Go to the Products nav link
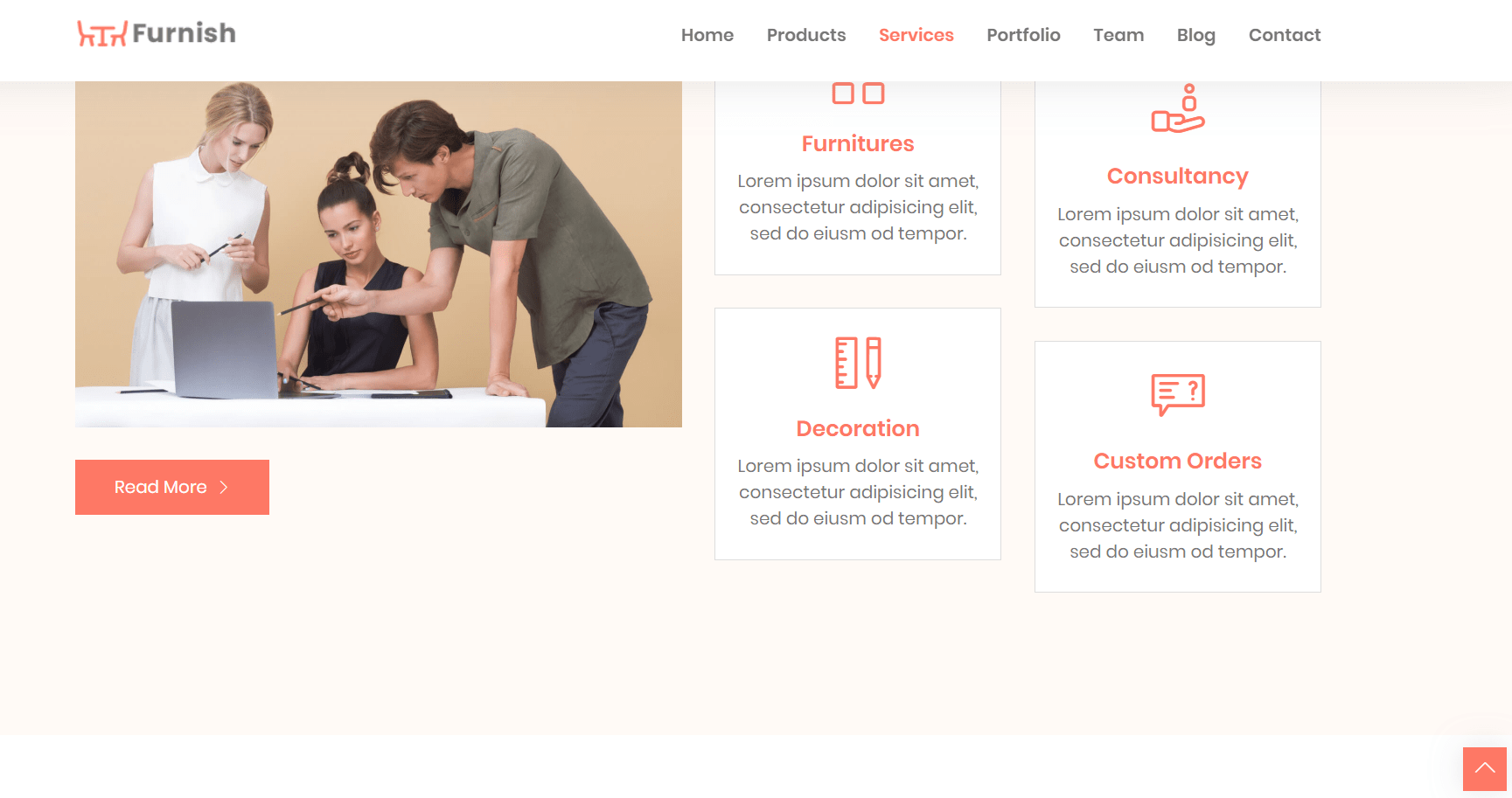The image size is (1512, 798). [806, 35]
